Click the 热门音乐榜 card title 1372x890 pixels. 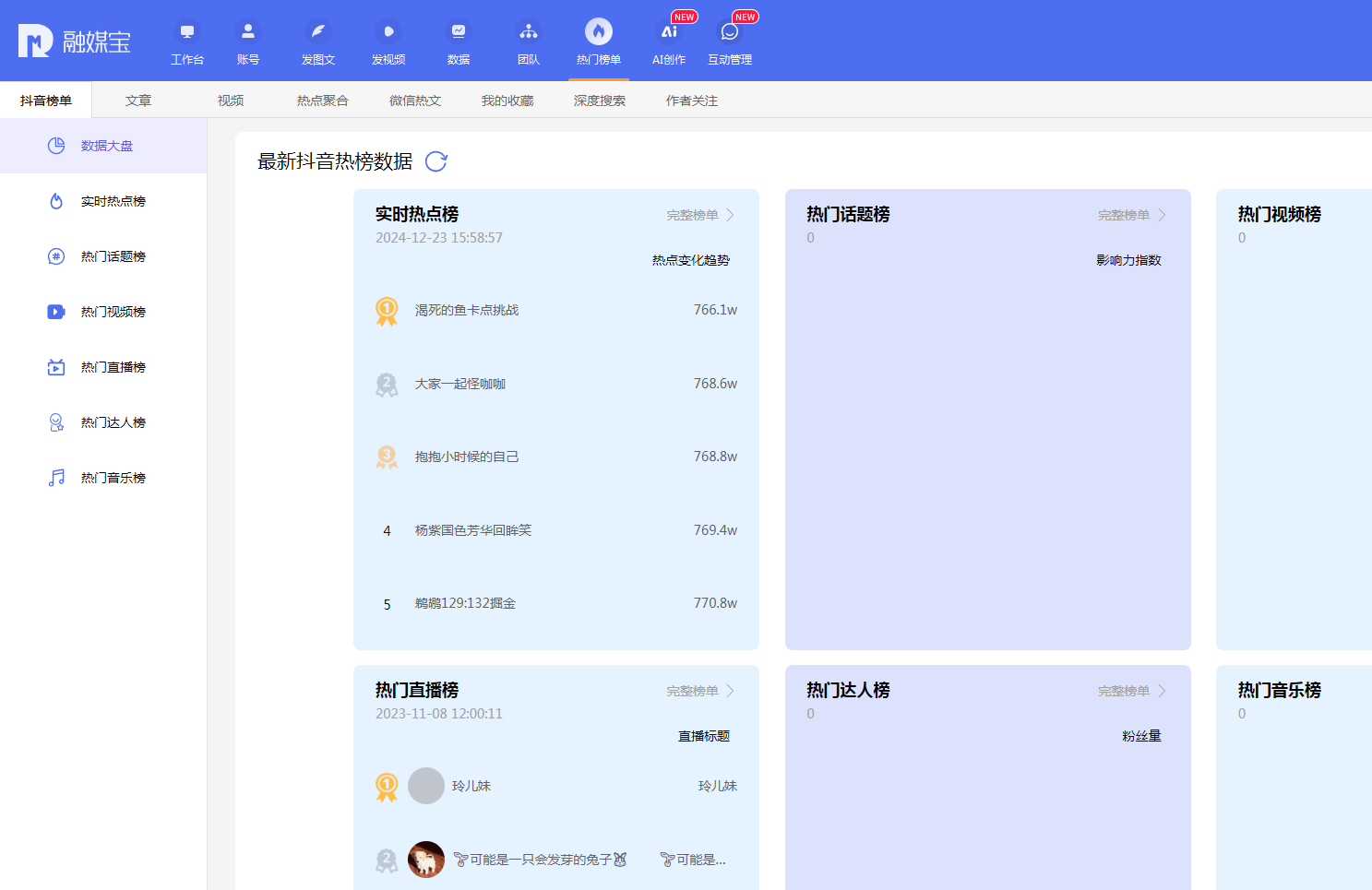[1279, 690]
